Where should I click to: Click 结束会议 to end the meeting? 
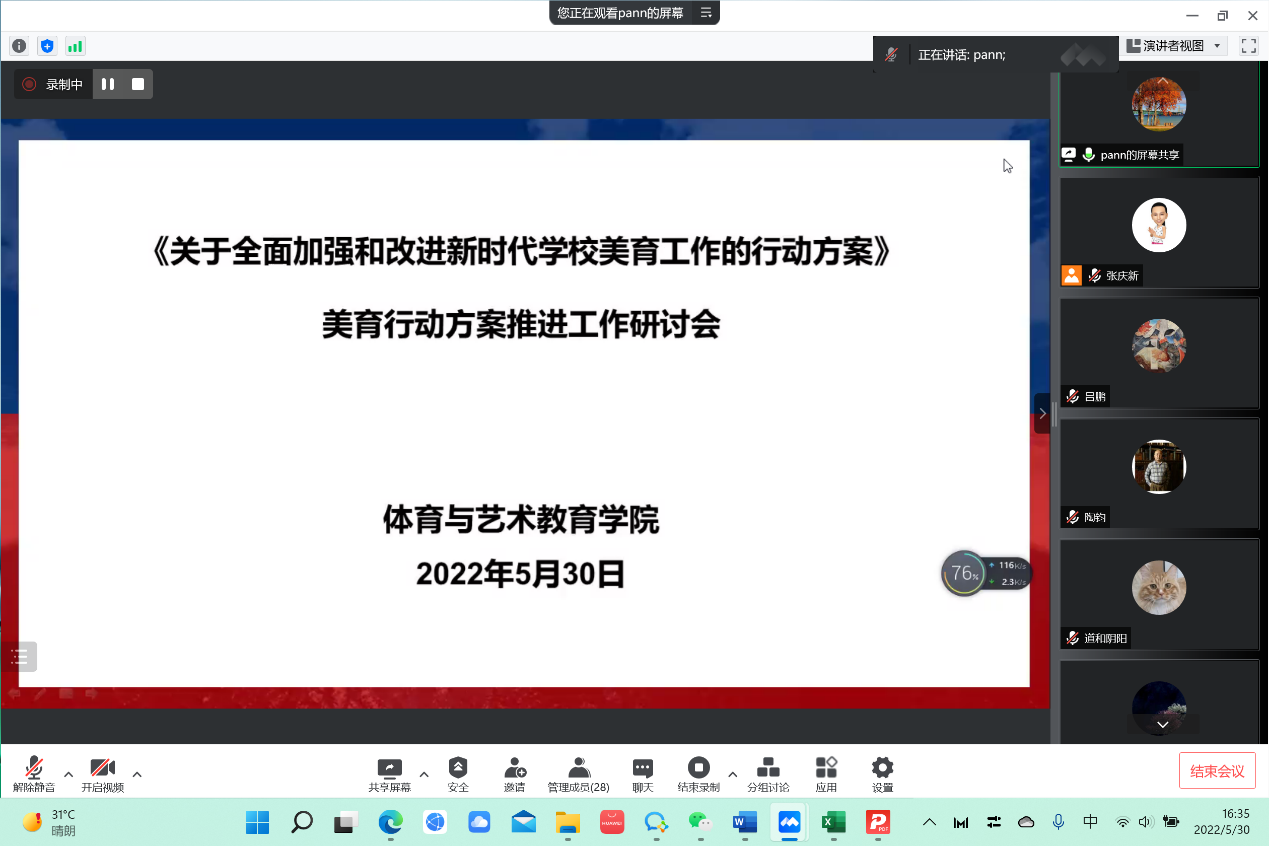(1217, 771)
